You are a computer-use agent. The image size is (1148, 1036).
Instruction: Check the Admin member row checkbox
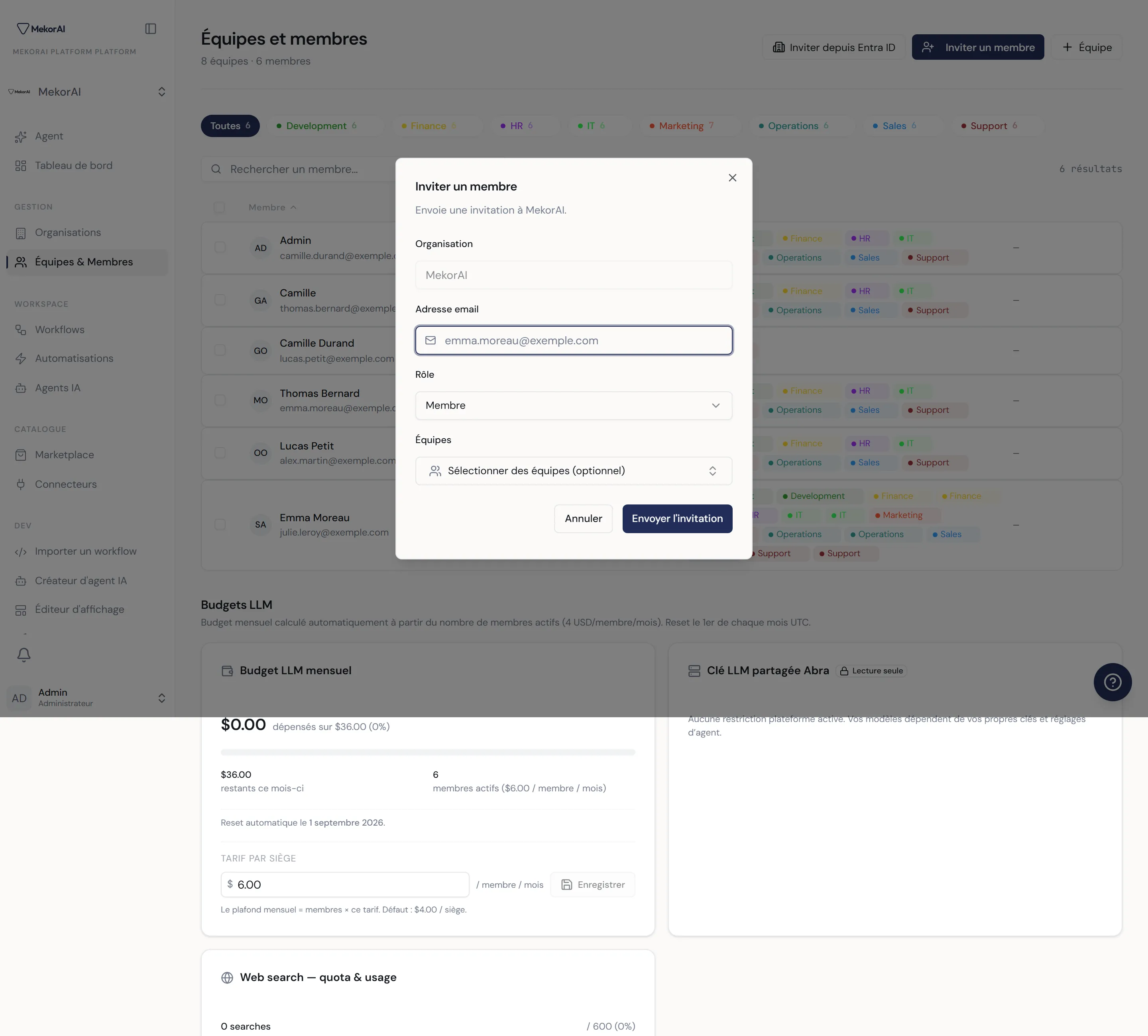220,247
